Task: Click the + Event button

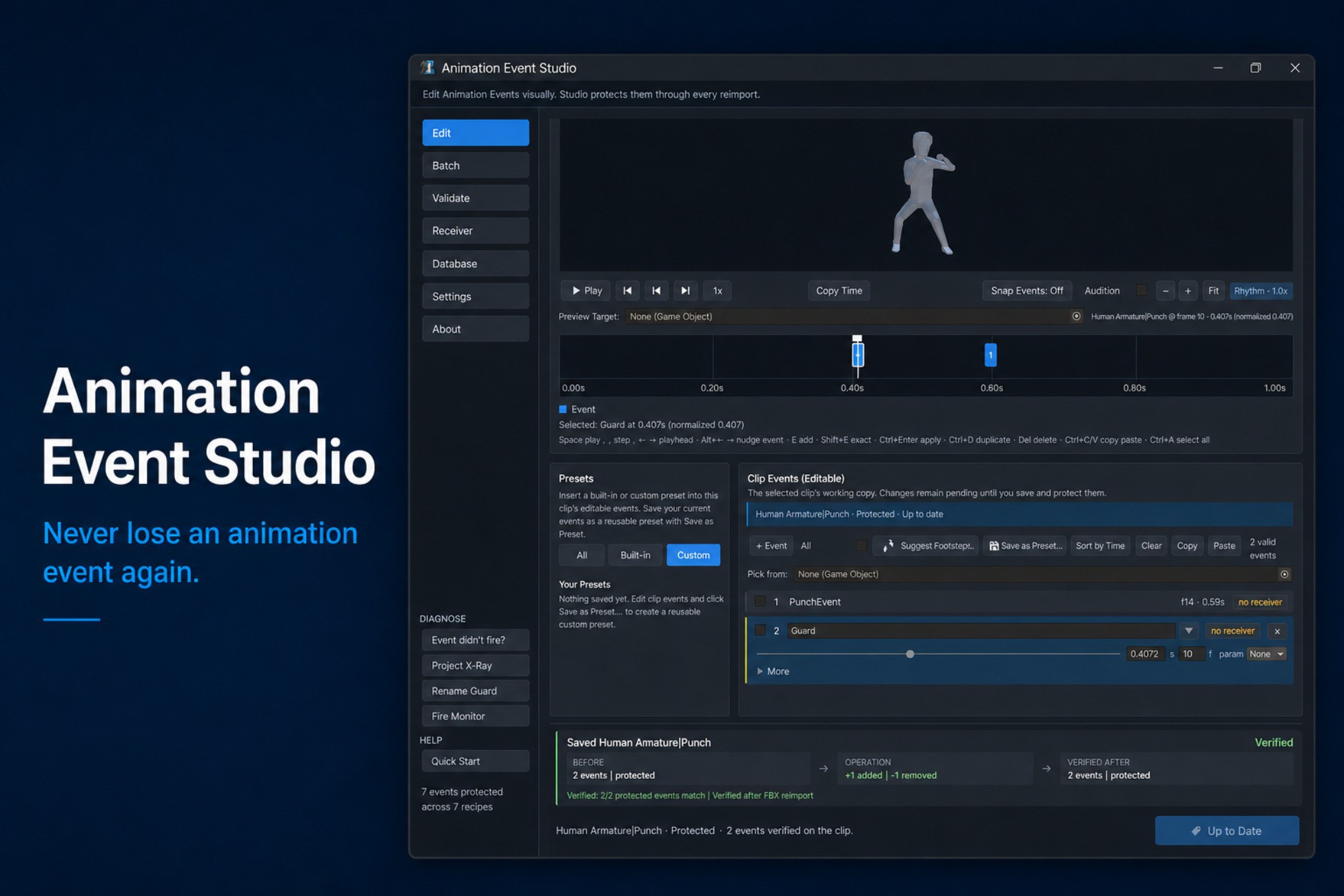Action: coord(771,546)
